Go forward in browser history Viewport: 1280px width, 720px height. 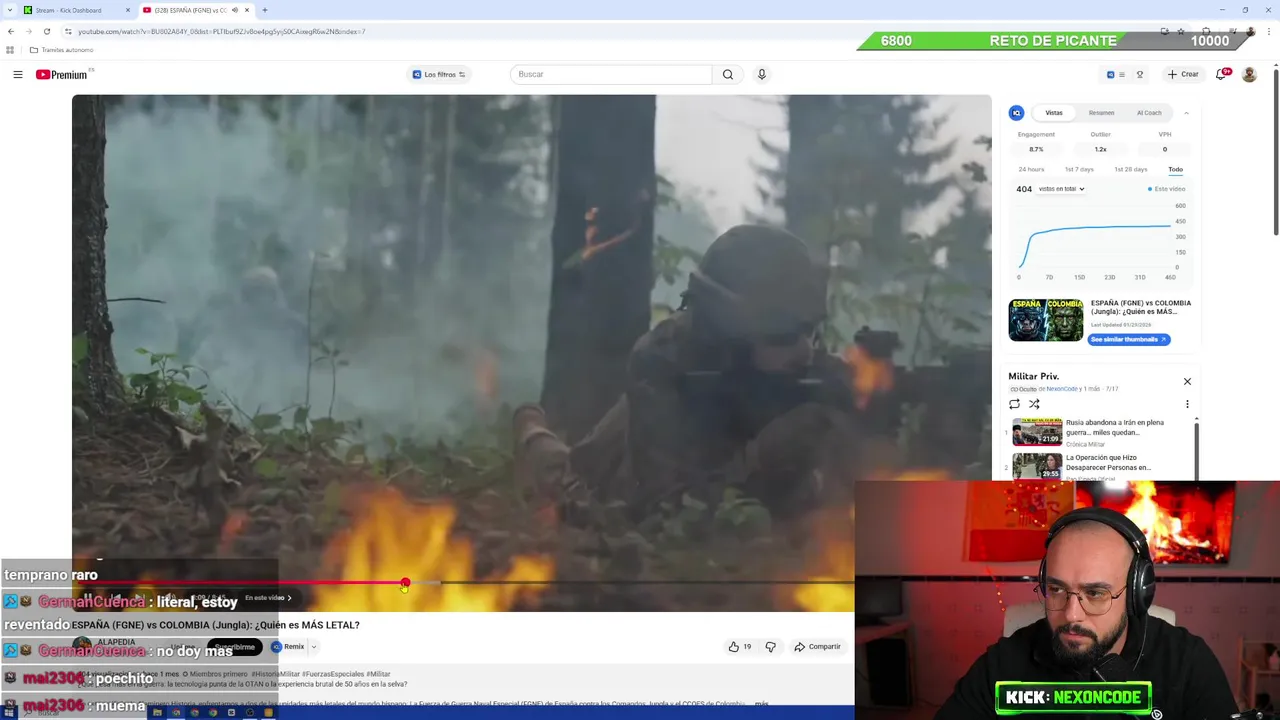coord(29,31)
